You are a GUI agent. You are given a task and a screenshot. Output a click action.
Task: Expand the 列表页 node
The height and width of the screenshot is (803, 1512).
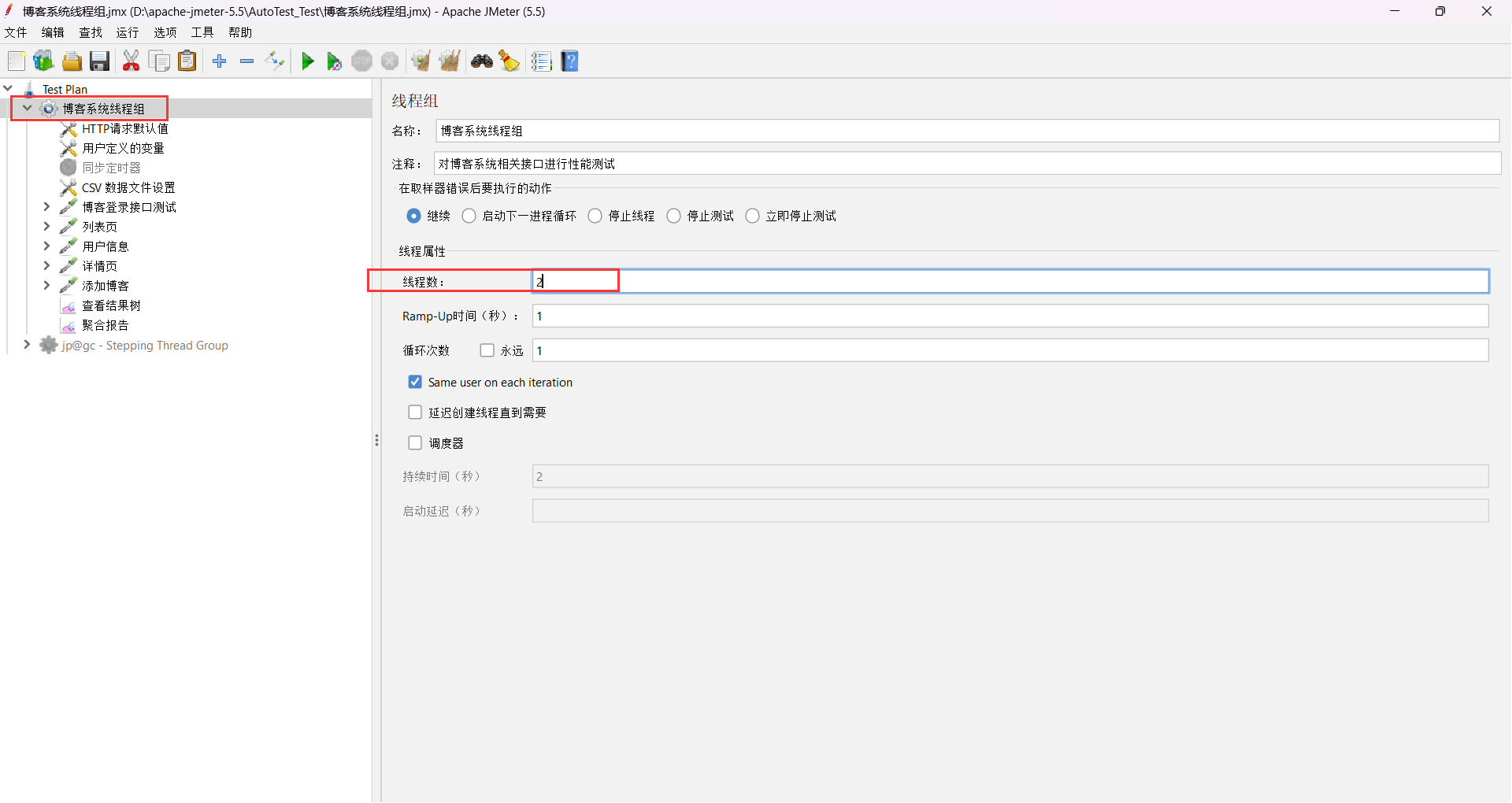point(46,226)
